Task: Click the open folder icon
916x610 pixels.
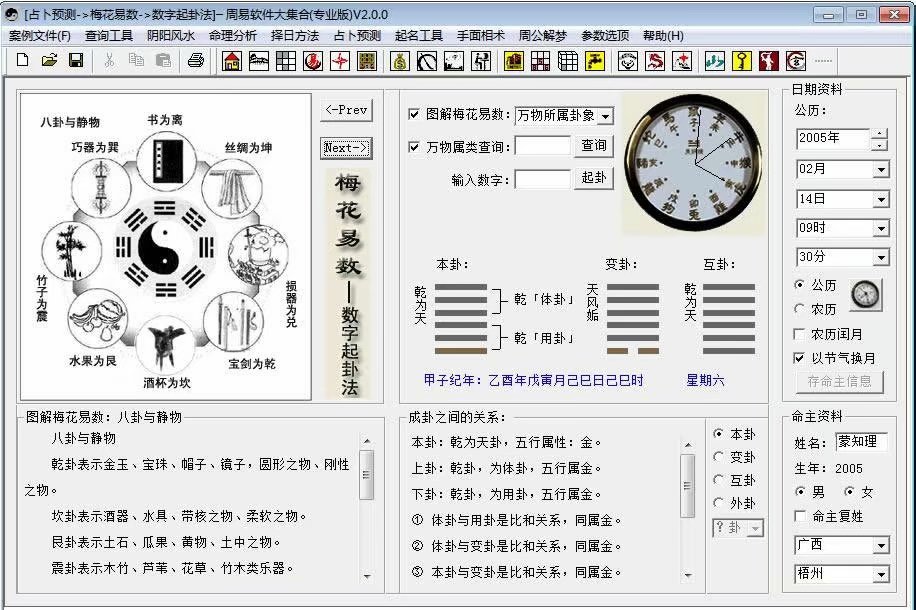Action: tap(49, 61)
